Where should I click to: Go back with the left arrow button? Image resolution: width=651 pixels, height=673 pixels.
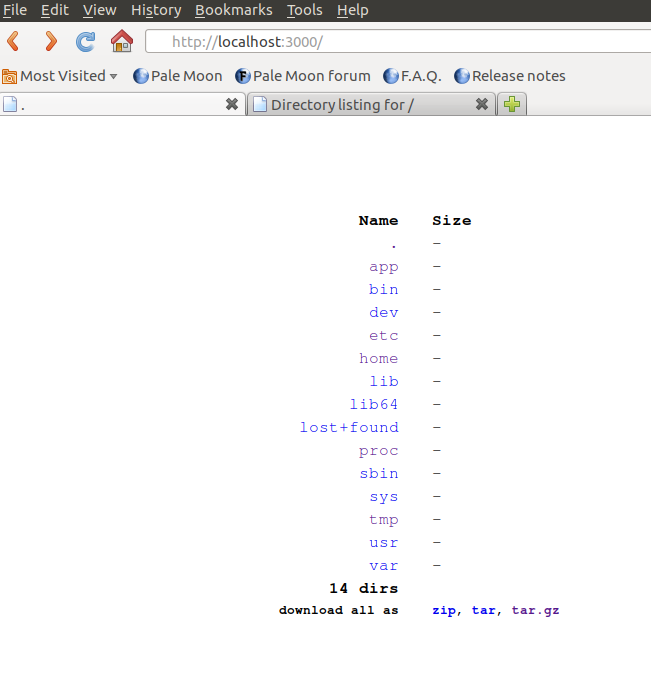point(14,41)
